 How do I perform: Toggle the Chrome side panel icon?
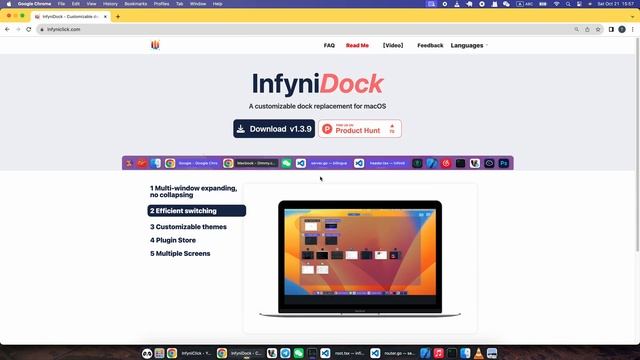pos(611,29)
